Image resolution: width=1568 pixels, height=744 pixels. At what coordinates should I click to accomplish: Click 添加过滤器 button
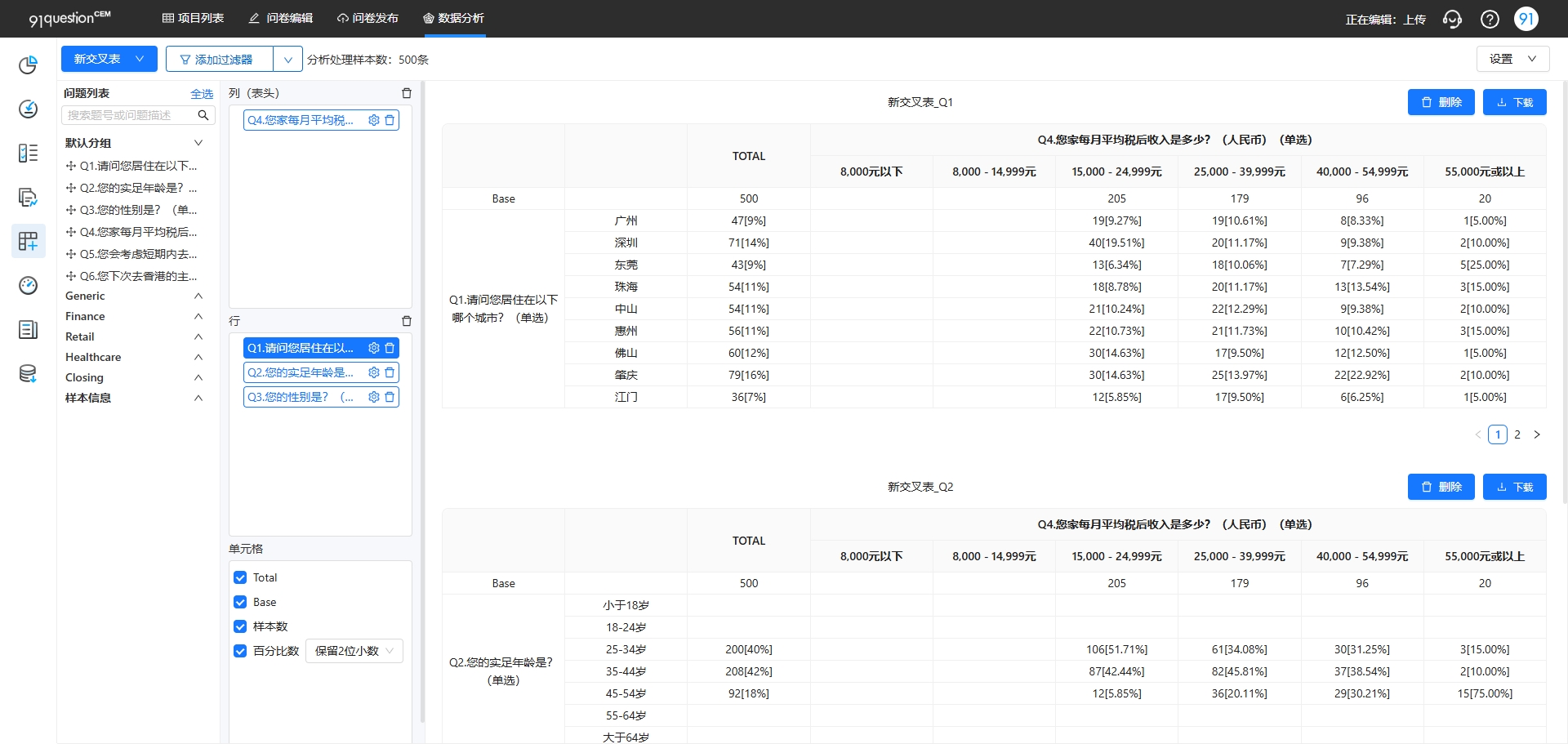pyautogui.click(x=220, y=59)
